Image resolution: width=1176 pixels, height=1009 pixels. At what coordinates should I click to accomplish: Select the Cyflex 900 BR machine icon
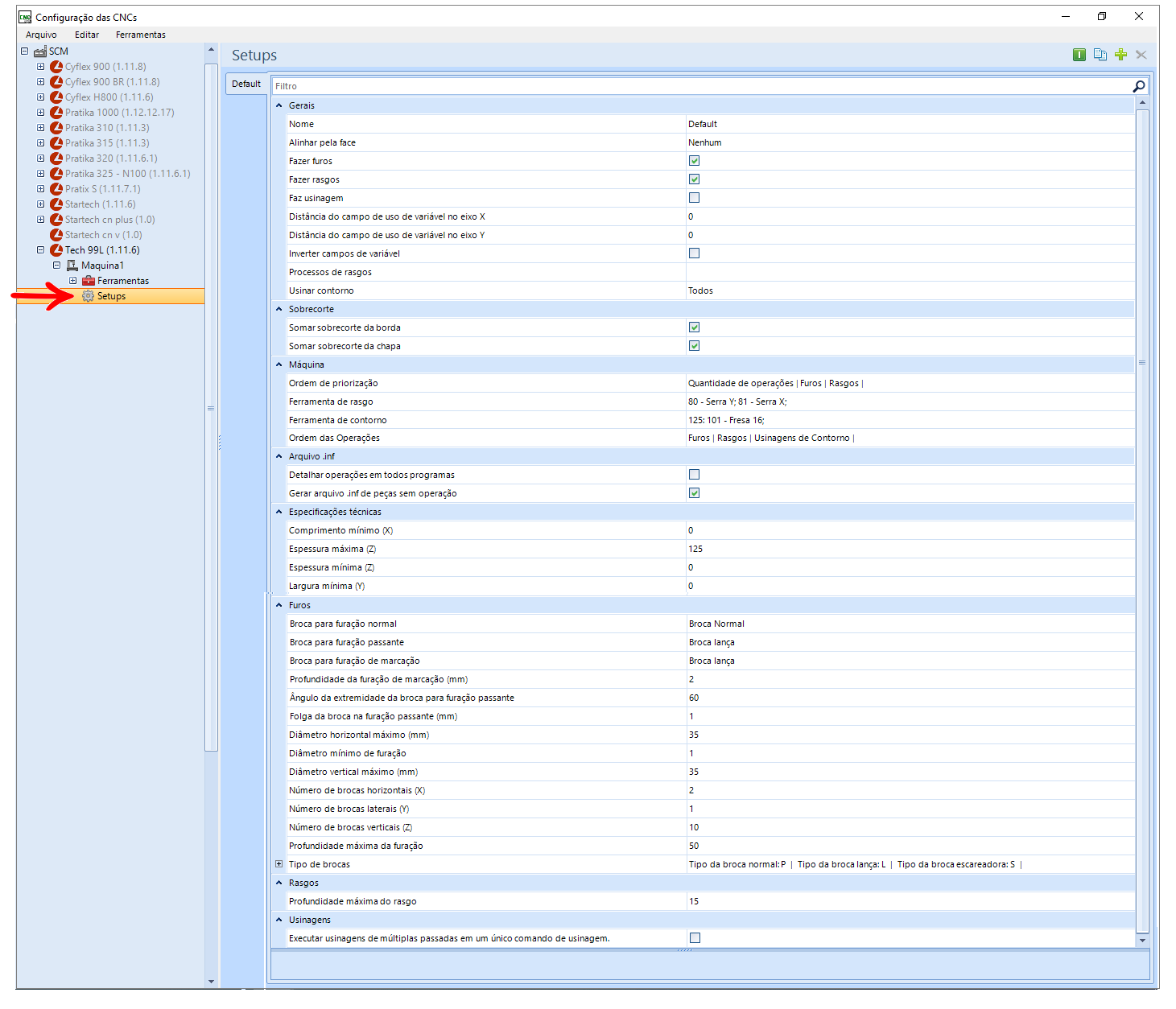(x=56, y=82)
